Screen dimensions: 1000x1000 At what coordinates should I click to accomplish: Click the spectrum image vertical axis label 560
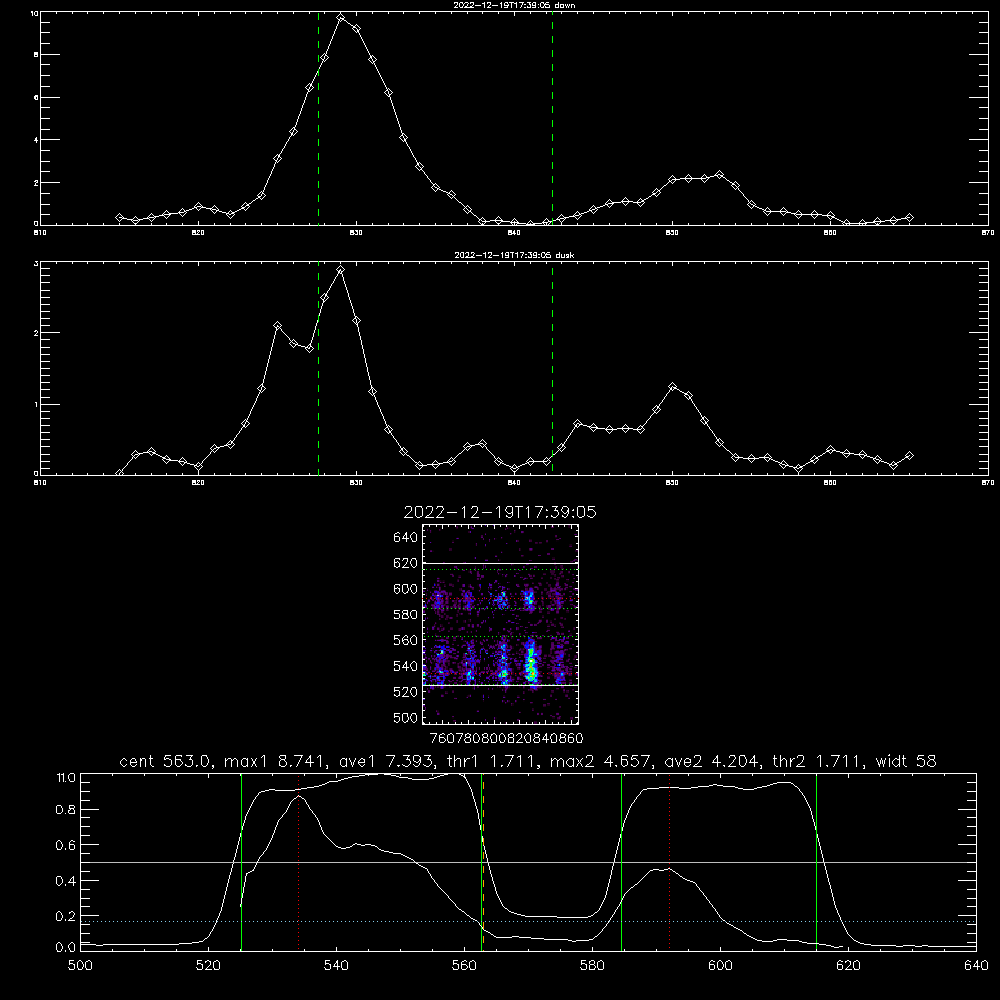click(405, 640)
